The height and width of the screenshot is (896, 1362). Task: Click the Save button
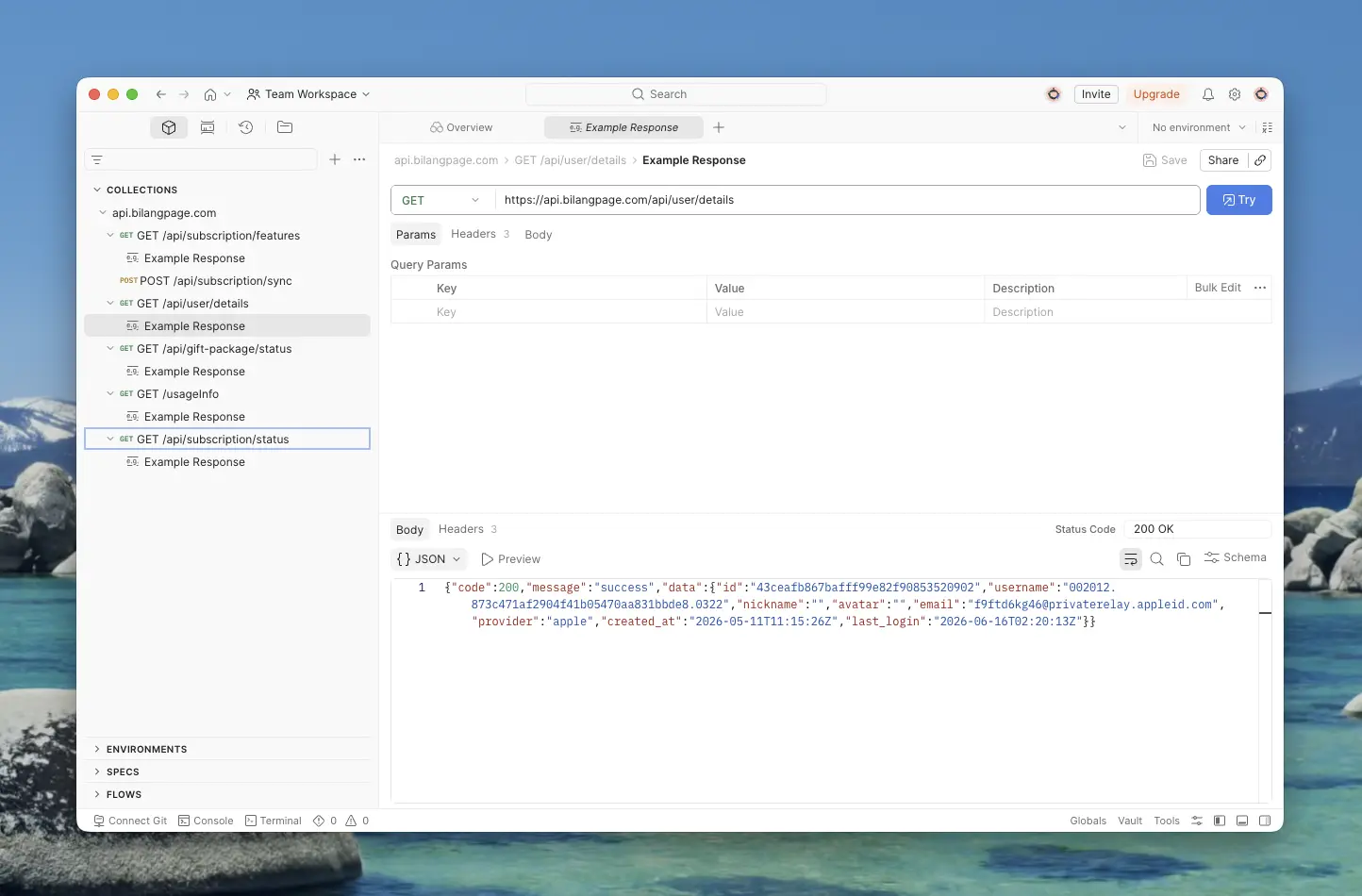point(1165,160)
